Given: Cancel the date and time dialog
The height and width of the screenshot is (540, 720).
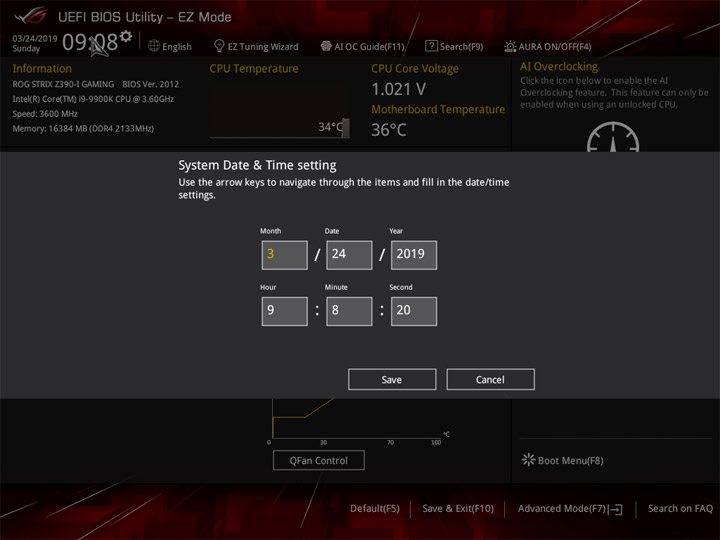Looking at the screenshot, I should coord(490,379).
